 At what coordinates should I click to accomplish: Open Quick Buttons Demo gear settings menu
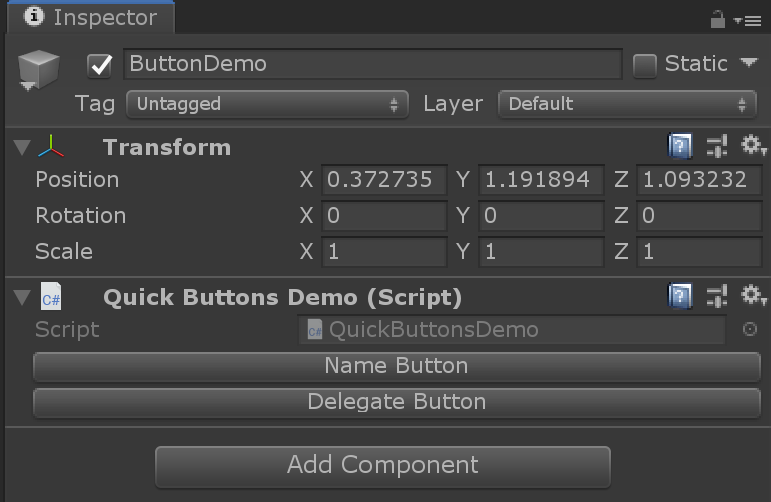752,297
